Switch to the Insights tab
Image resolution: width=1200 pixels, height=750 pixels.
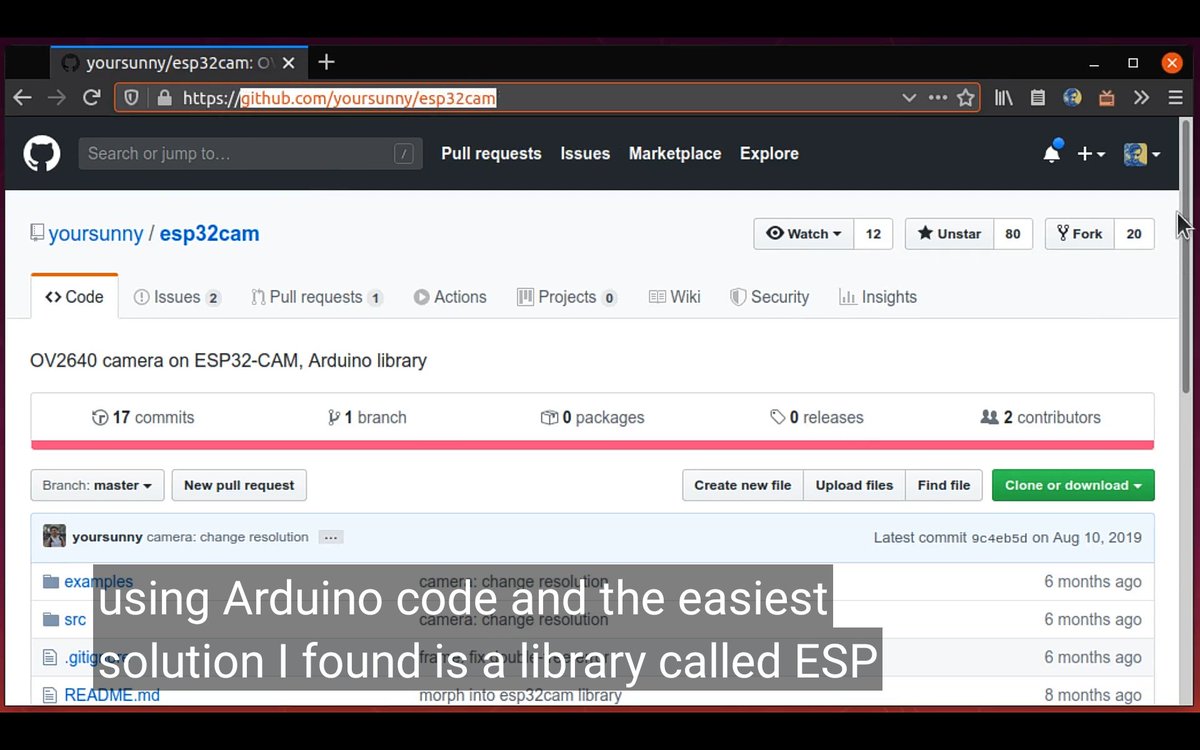pyautogui.click(x=878, y=297)
